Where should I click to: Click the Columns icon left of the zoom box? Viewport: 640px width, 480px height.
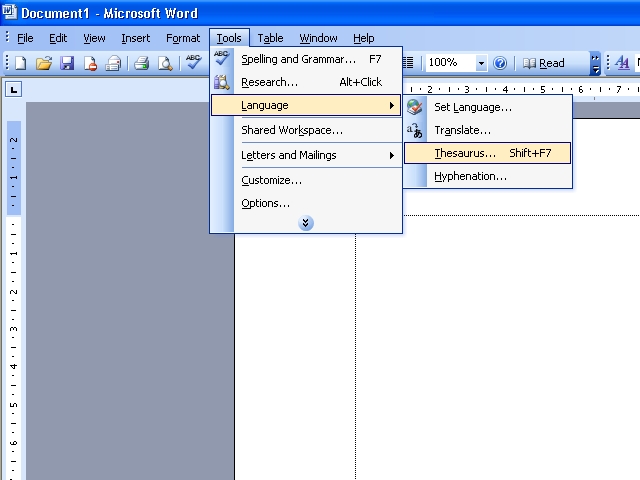tap(408, 63)
